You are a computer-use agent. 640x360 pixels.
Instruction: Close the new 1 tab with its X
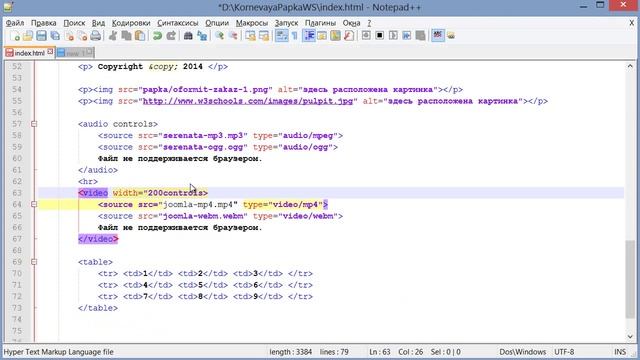(x=89, y=52)
